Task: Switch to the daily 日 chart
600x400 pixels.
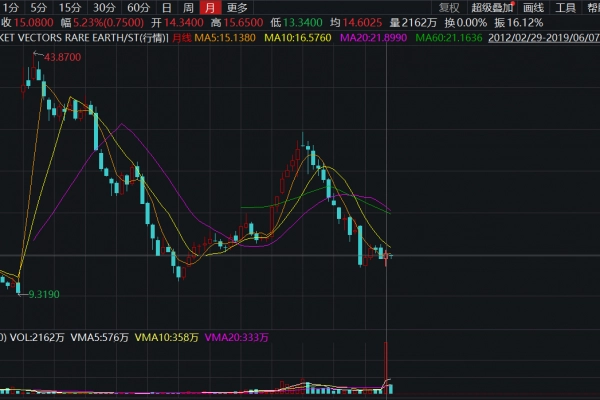Action: [x=166, y=8]
